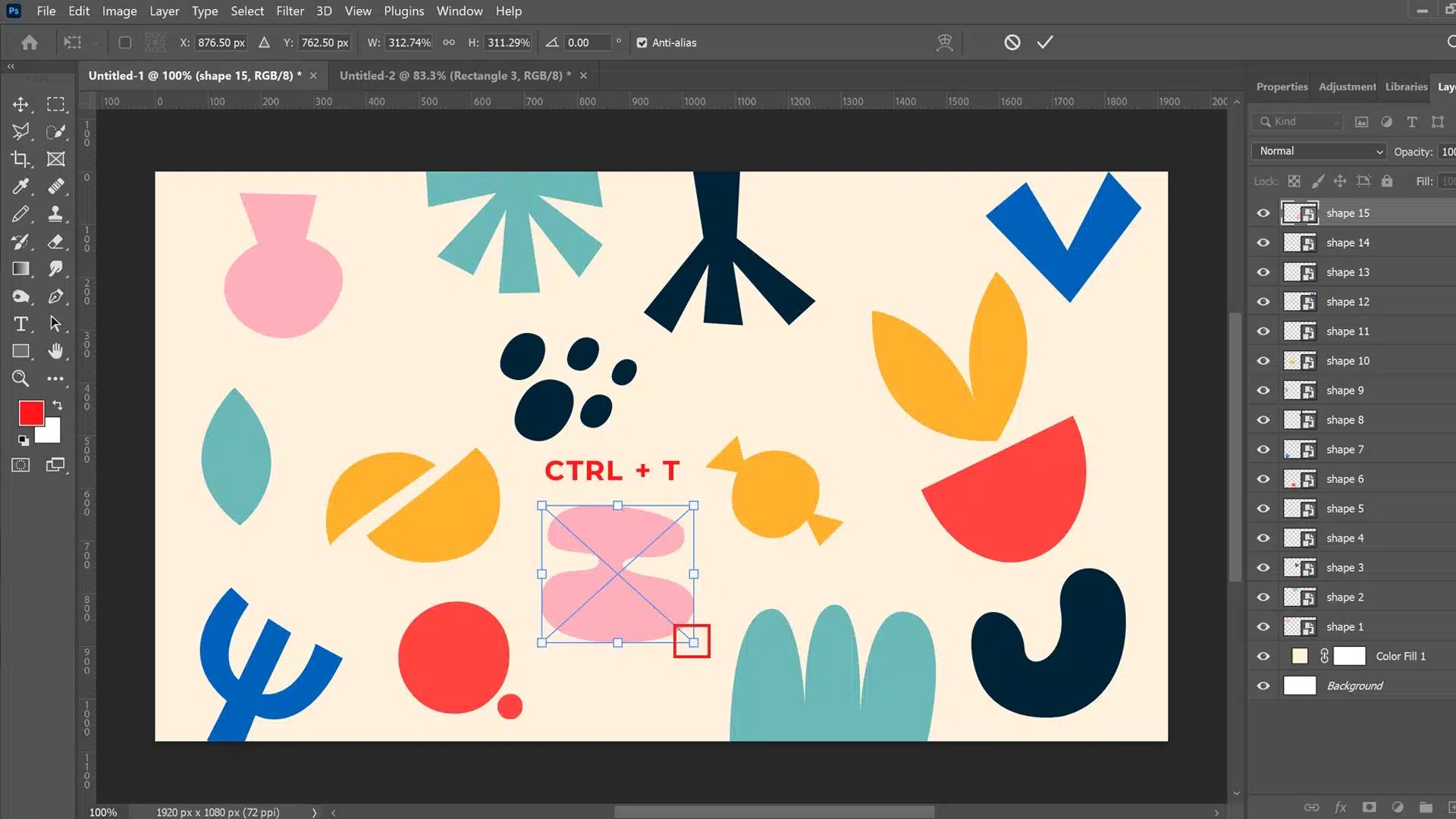Expand the collapsed toolbar double-arrow
Screen dimensions: 1456x819
11,67
